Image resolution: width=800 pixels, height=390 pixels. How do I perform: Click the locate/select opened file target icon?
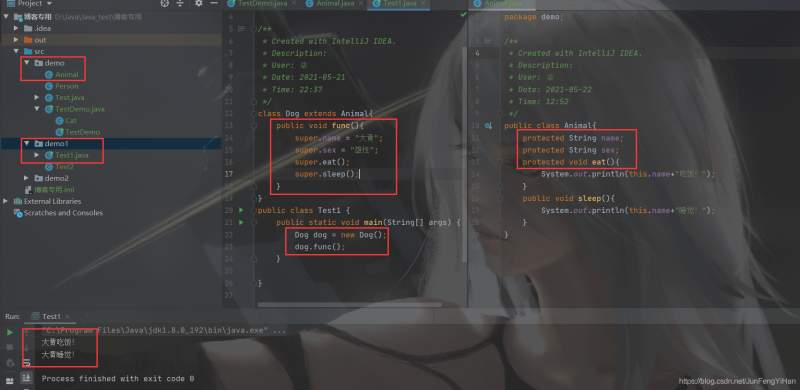[164, 3]
